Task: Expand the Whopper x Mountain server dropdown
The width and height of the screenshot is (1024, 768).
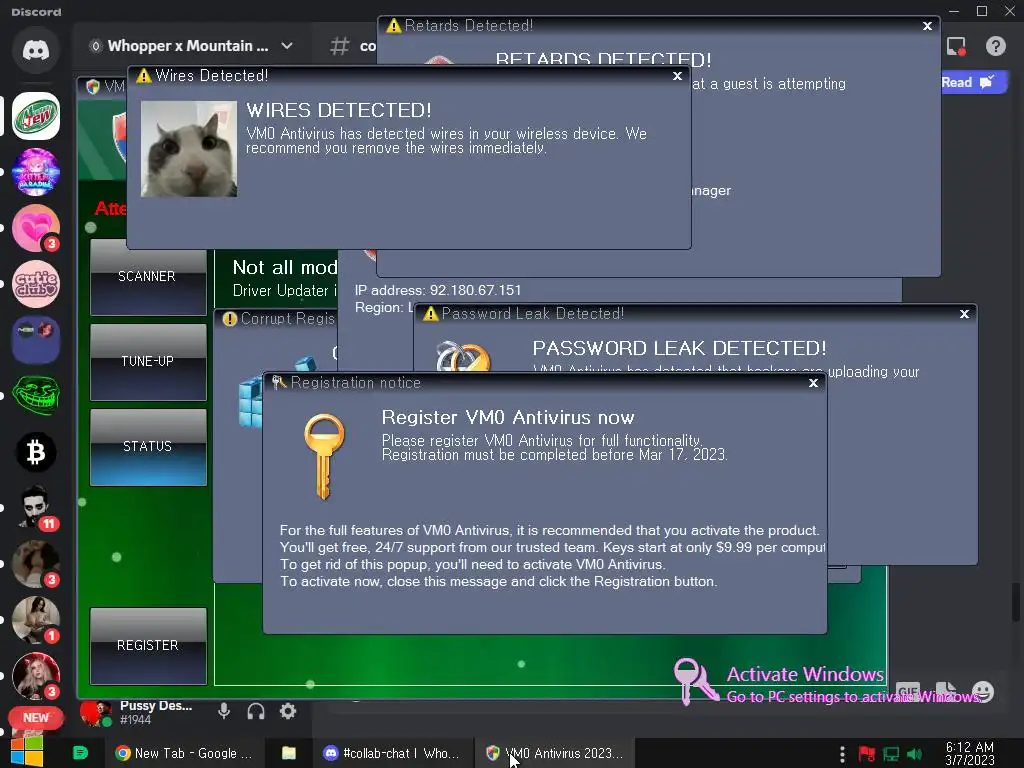Action: click(x=287, y=46)
